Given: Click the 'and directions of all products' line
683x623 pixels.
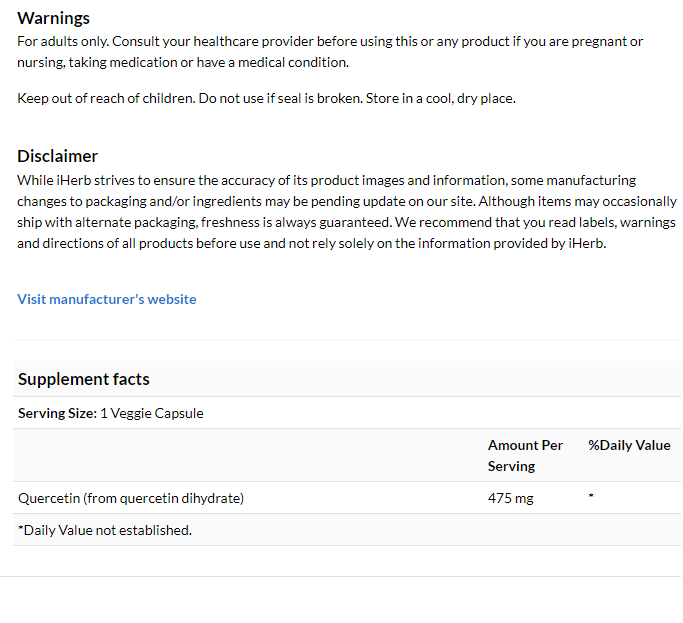Looking at the screenshot, I should pos(312,243).
